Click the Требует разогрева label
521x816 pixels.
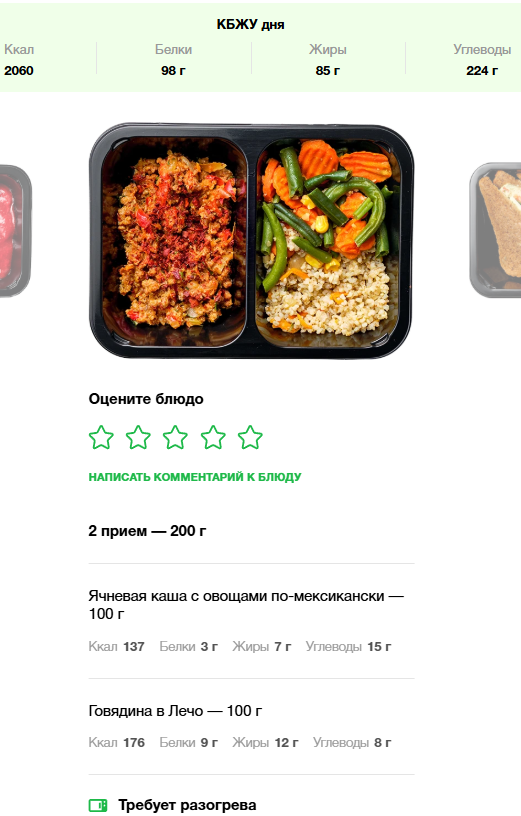(187, 805)
